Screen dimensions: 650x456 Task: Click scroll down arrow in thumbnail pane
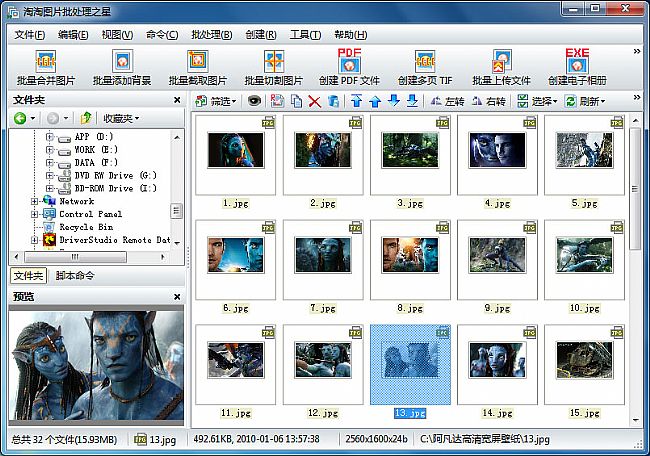[635, 420]
